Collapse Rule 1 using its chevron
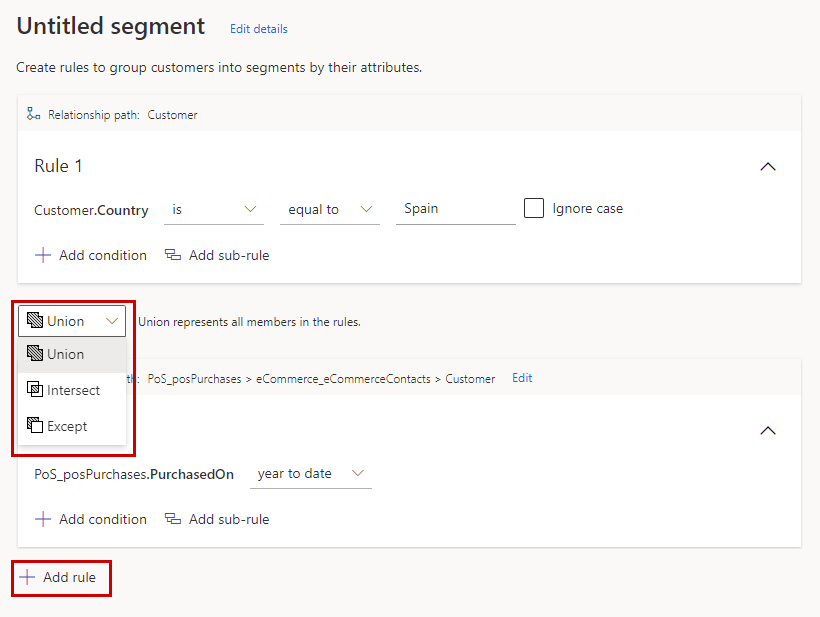 (x=768, y=167)
